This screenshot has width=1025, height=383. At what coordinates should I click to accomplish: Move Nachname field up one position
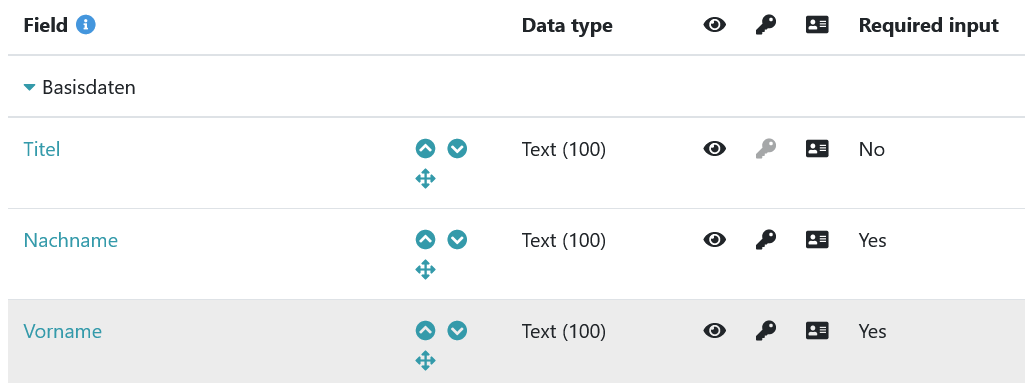point(426,240)
